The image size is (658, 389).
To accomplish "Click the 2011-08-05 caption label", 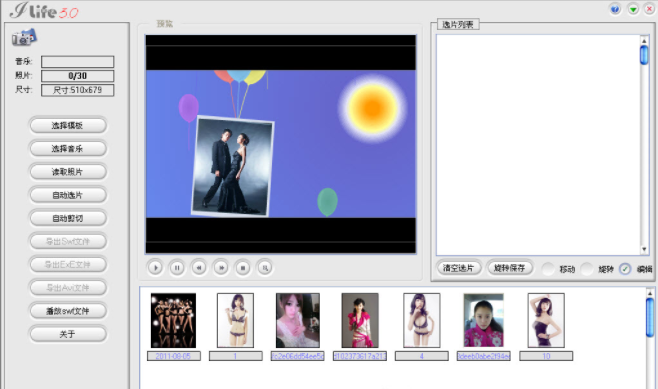I will tap(174, 356).
